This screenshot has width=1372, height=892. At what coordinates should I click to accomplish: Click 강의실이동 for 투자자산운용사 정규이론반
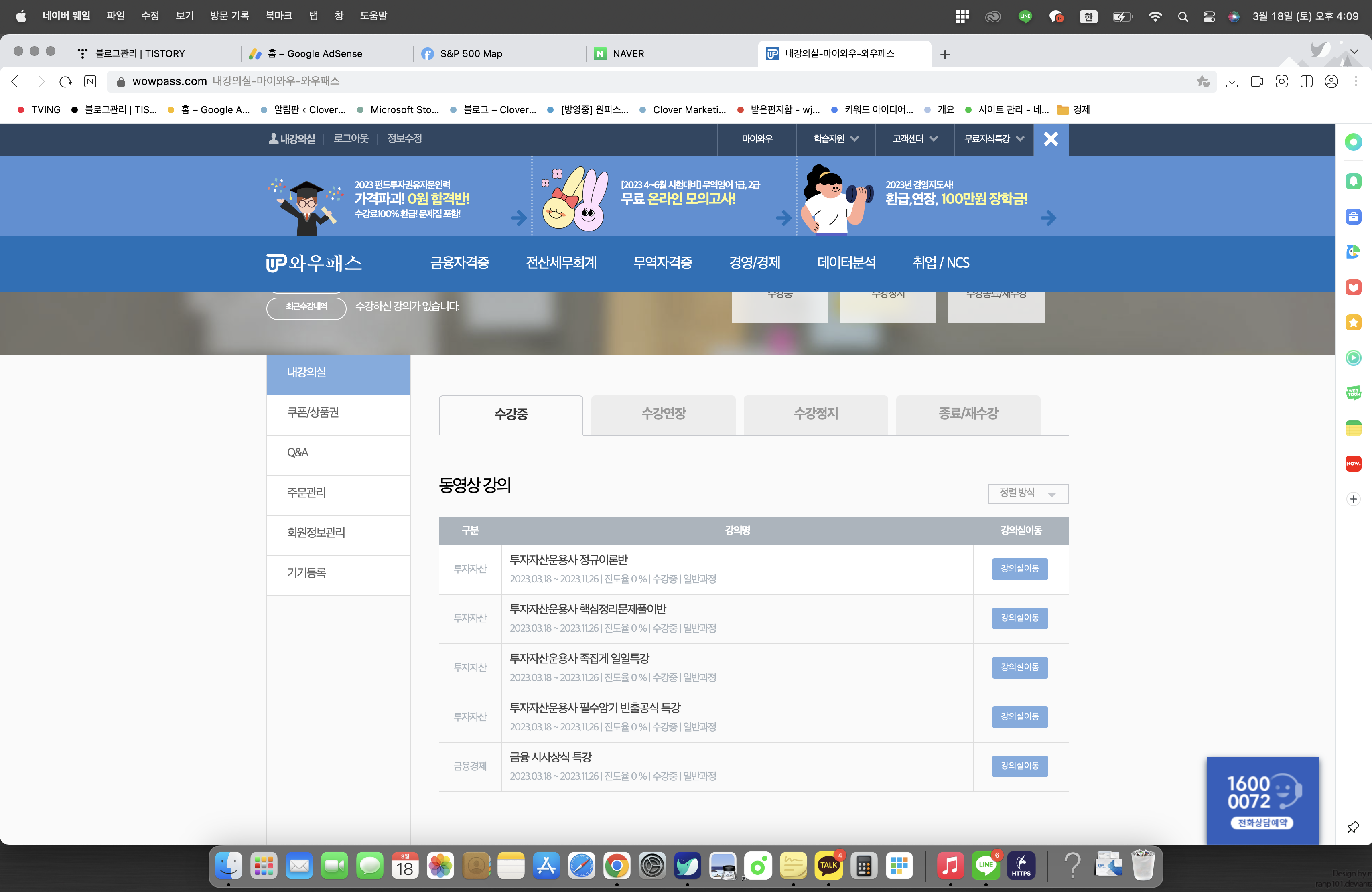[x=1020, y=569]
